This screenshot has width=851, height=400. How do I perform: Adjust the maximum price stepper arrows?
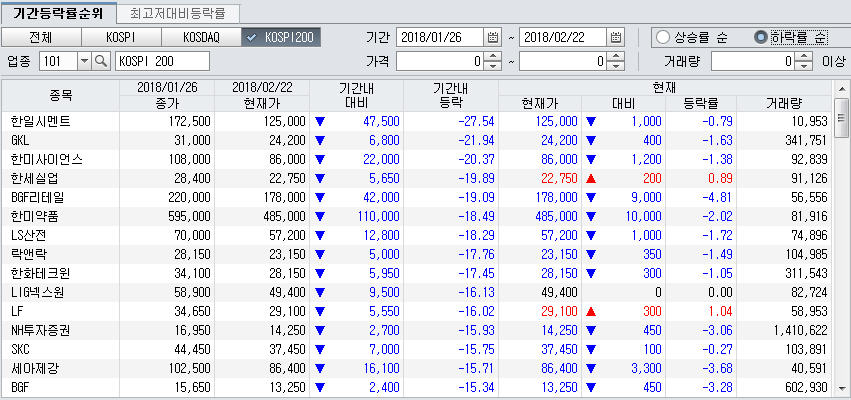tap(615, 61)
